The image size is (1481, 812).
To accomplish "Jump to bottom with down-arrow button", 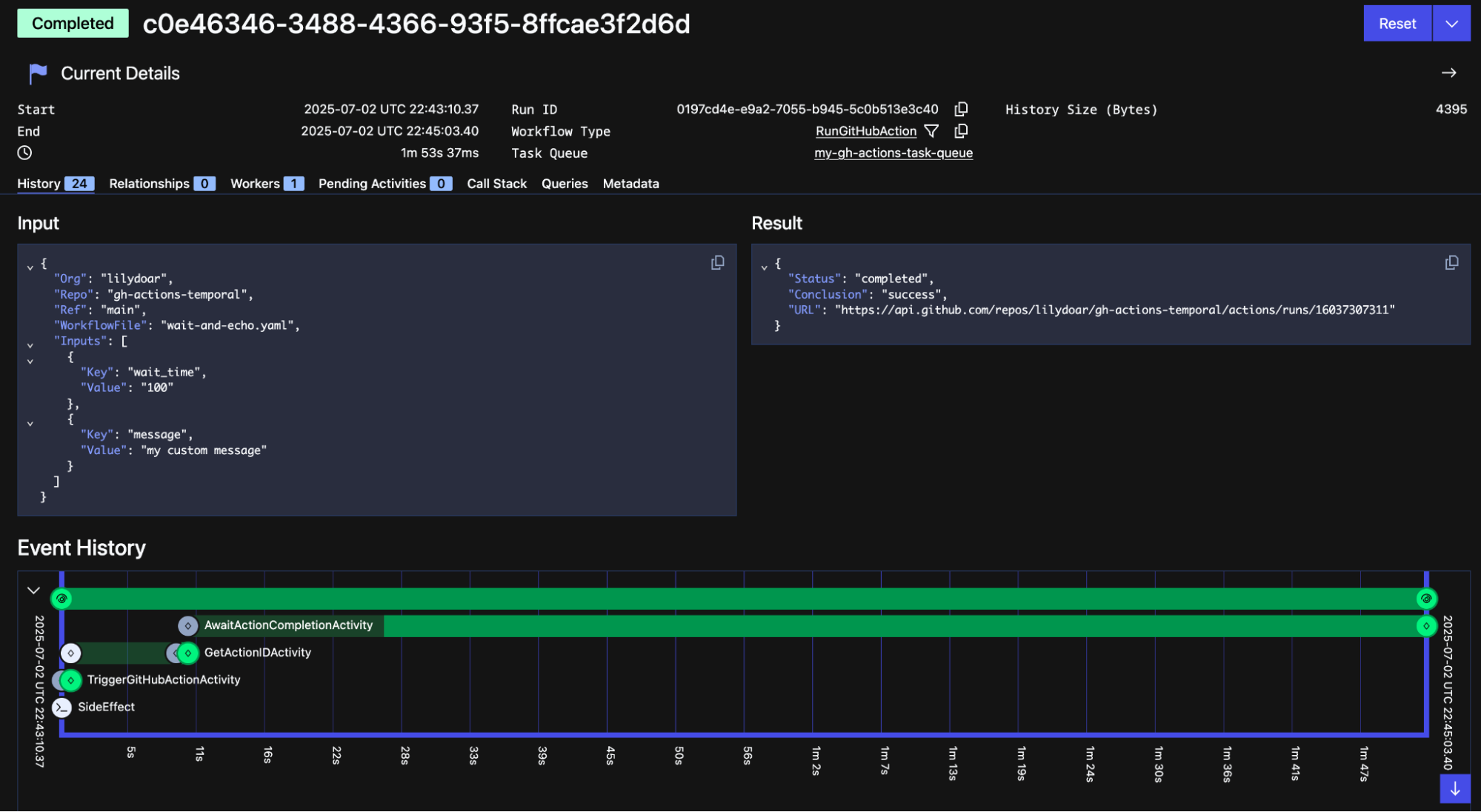I will coord(1454,788).
